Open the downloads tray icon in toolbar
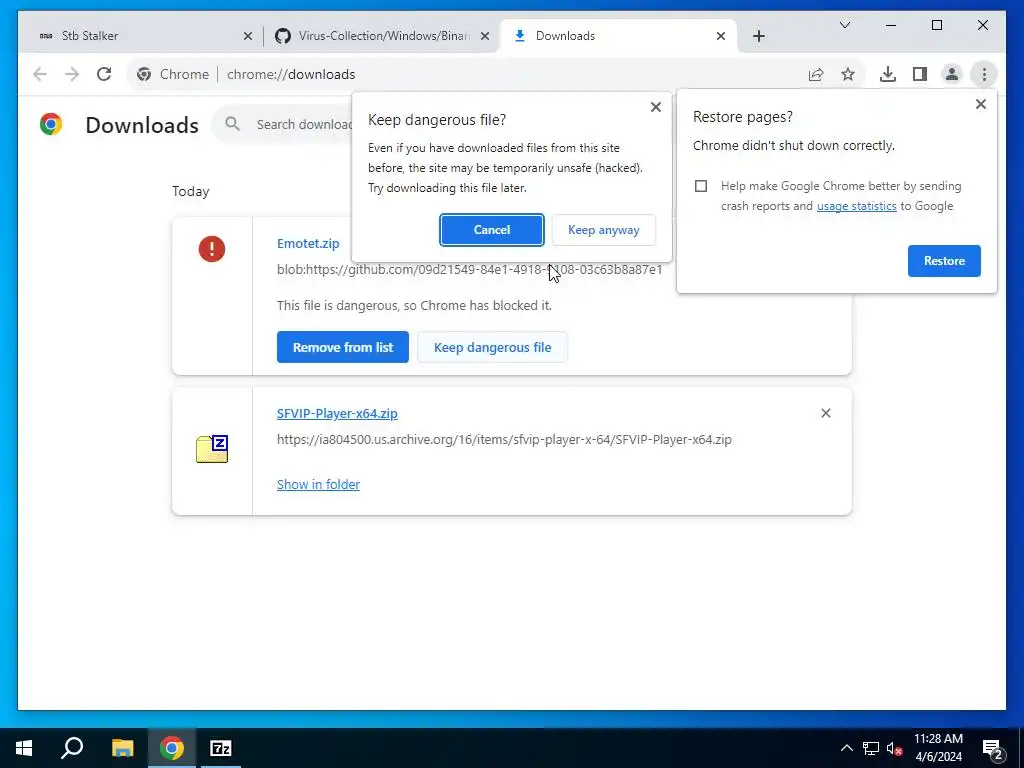The width and height of the screenshot is (1024, 768). pyautogui.click(x=888, y=74)
